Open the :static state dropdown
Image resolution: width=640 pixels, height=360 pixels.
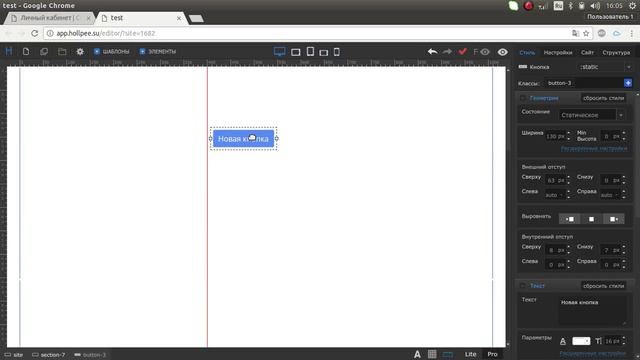pos(605,67)
